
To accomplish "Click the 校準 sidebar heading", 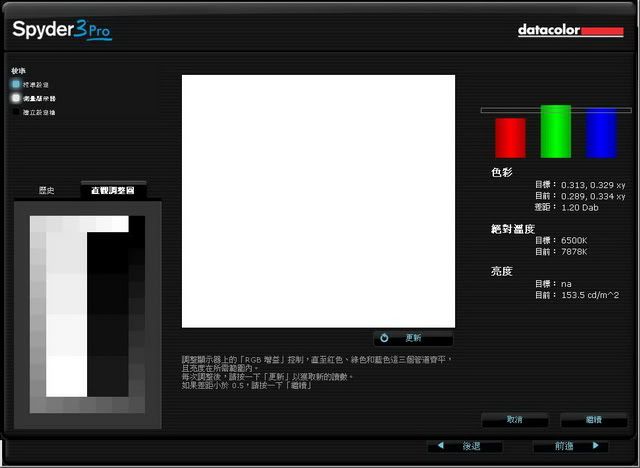I will point(18,71).
